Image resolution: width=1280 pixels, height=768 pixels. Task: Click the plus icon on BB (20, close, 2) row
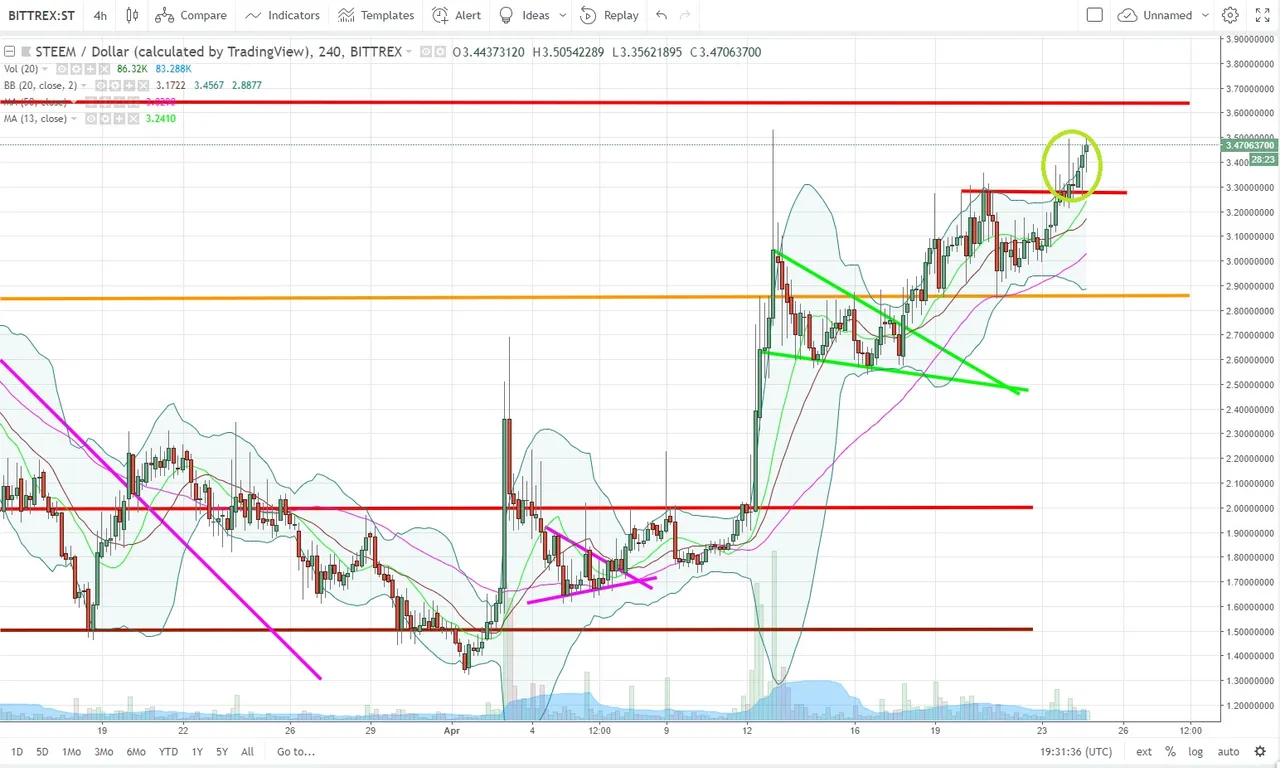[129, 85]
